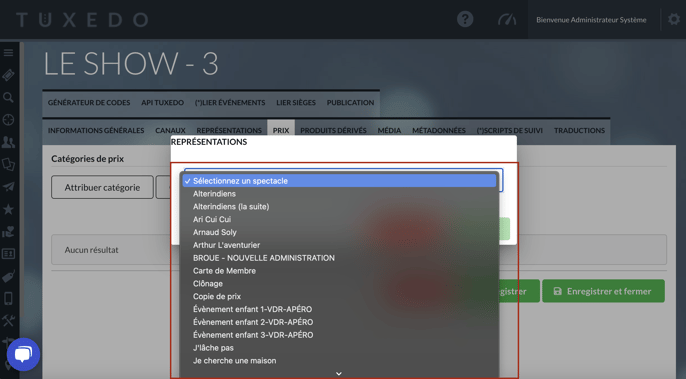Open the Lier sièges tab

tap(296, 102)
